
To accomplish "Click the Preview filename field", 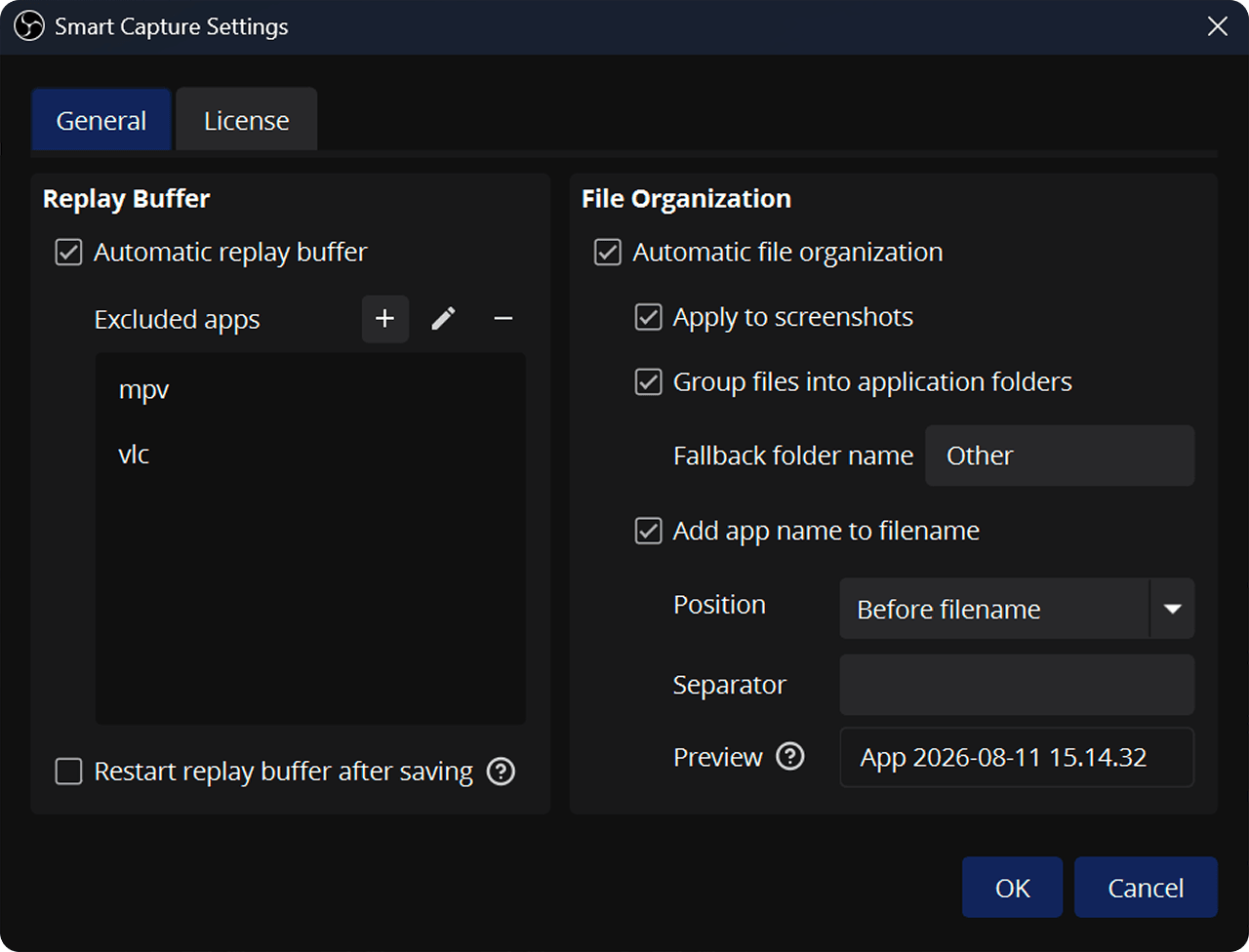I will (x=1017, y=757).
